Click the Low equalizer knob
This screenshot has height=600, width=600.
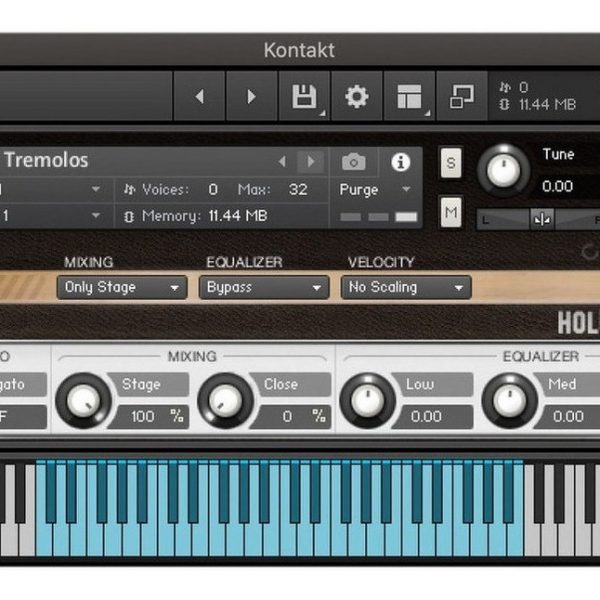pos(368,401)
